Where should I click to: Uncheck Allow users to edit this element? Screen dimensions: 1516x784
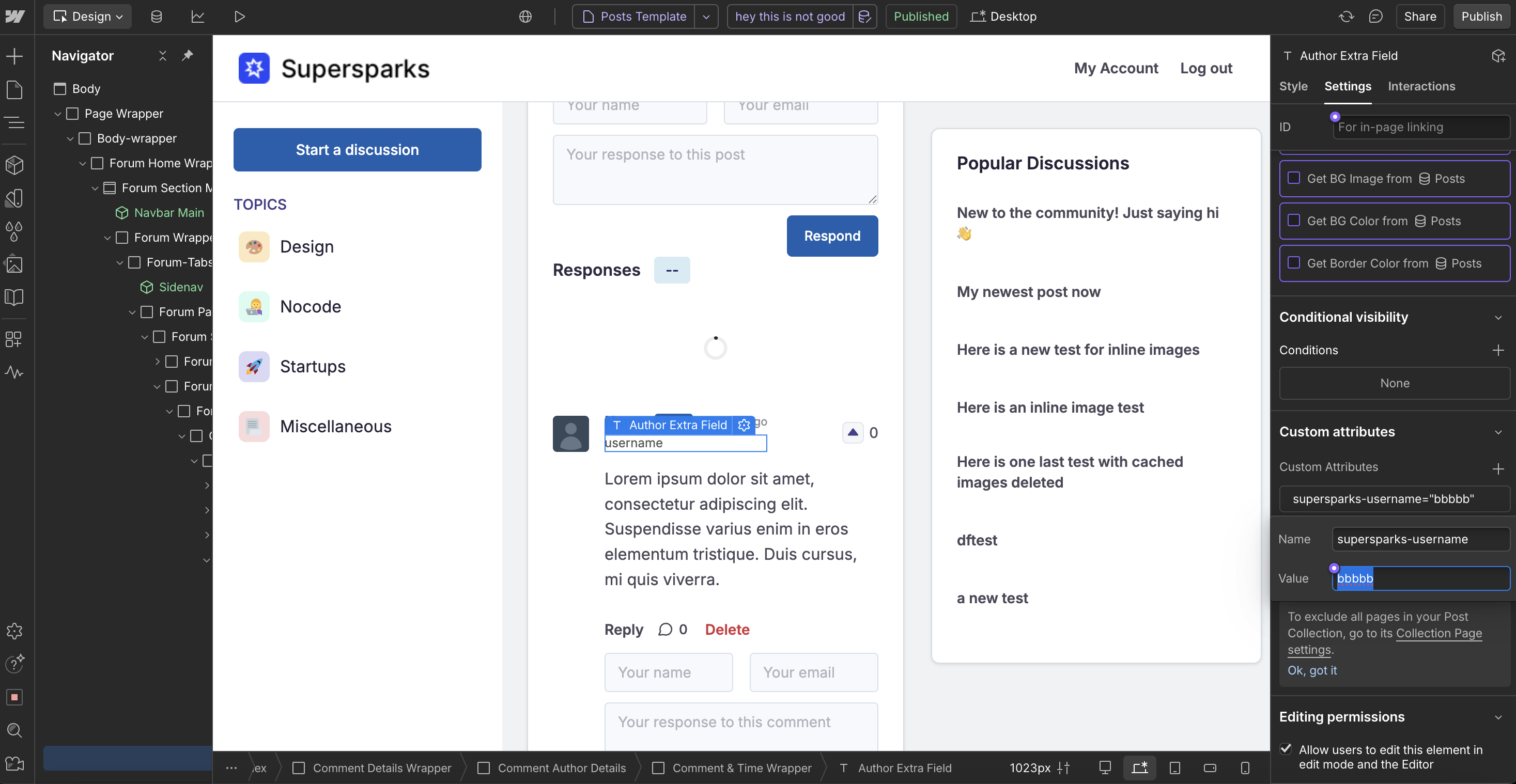pyautogui.click(x=1286, y=749)
